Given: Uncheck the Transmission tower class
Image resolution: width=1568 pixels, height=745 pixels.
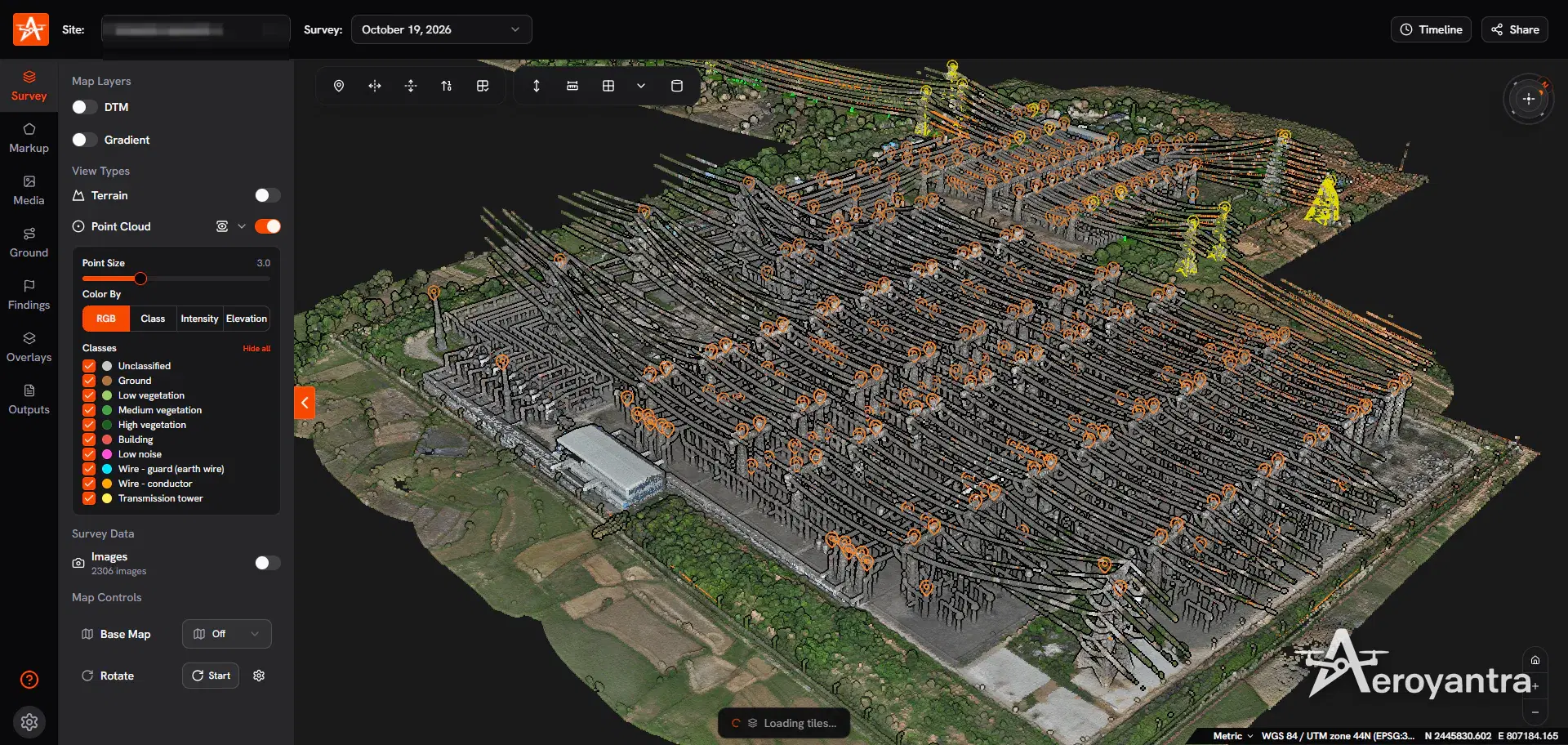Looking at the screenshot, I should (x=89, y=498).
